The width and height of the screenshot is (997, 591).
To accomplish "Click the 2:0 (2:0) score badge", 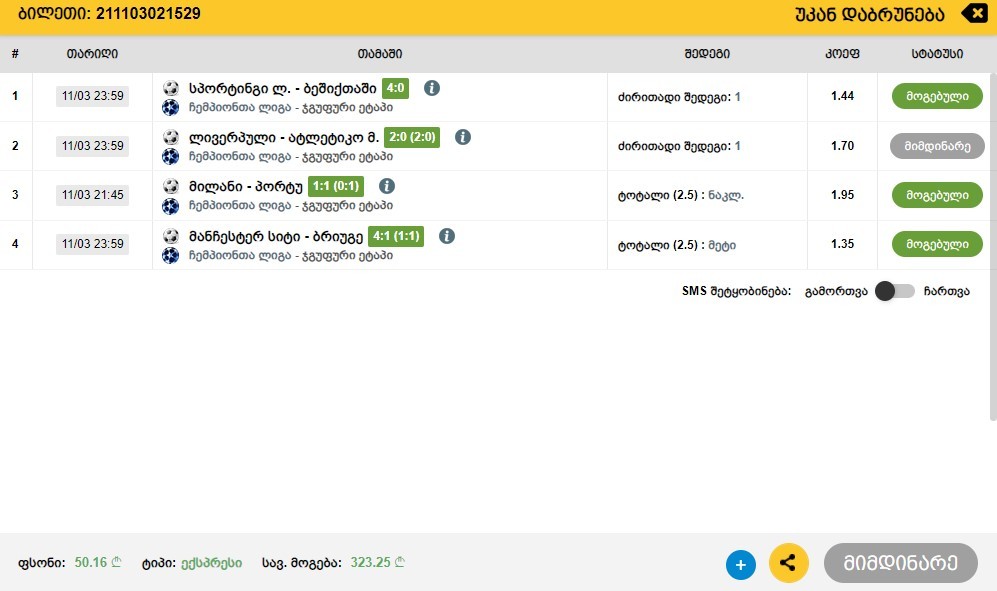I will pyautogui.click(x=412, y=137).
